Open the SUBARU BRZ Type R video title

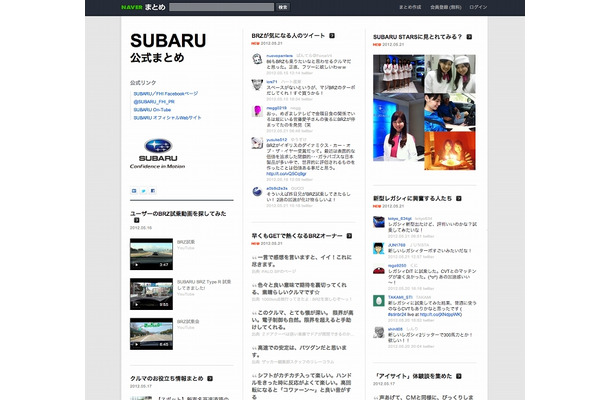click(204, 285)
